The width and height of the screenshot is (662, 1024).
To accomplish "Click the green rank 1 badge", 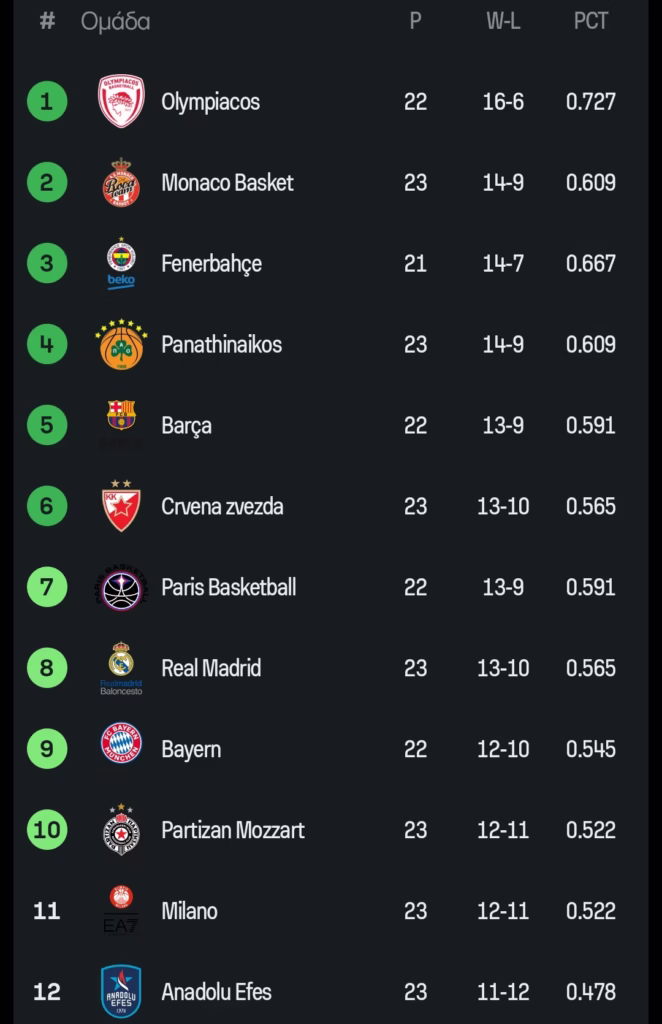I will coord(47,101).
